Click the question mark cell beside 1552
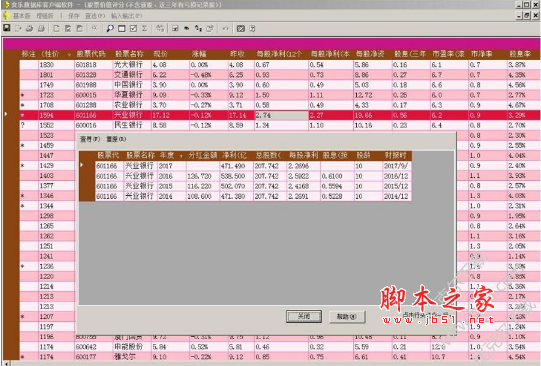 click(29, 125)
